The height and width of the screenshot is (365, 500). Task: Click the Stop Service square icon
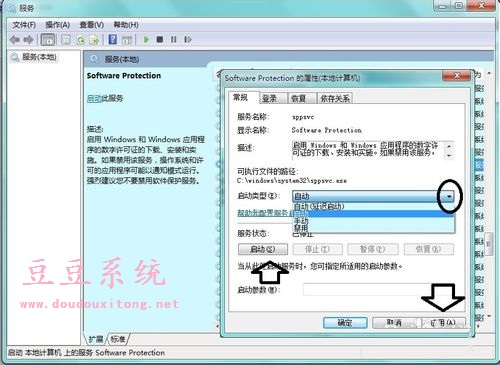tap(160, 40)
